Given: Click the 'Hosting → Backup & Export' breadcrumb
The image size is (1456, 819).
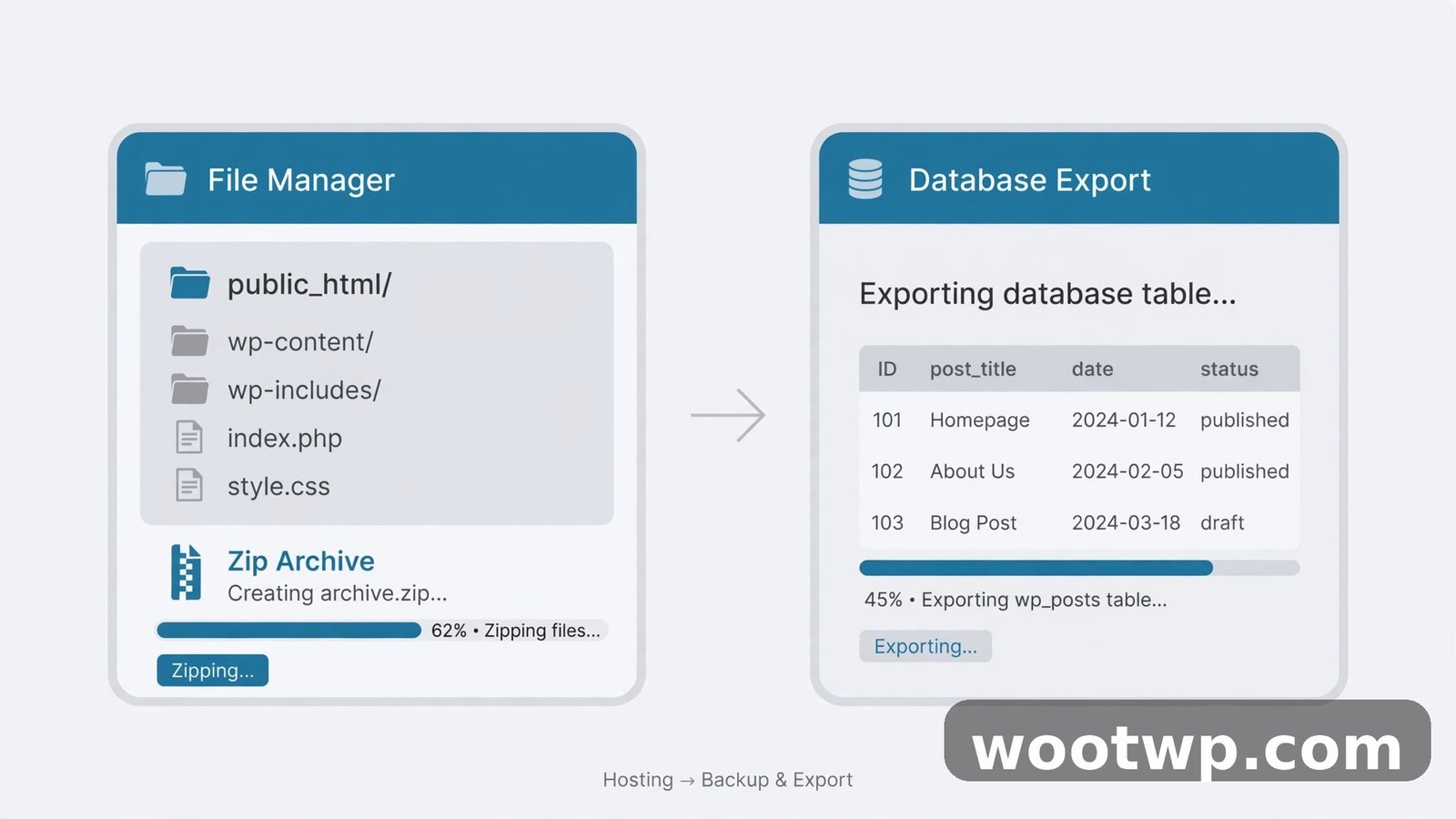Looking at the screenshot, I should (728, 780).
